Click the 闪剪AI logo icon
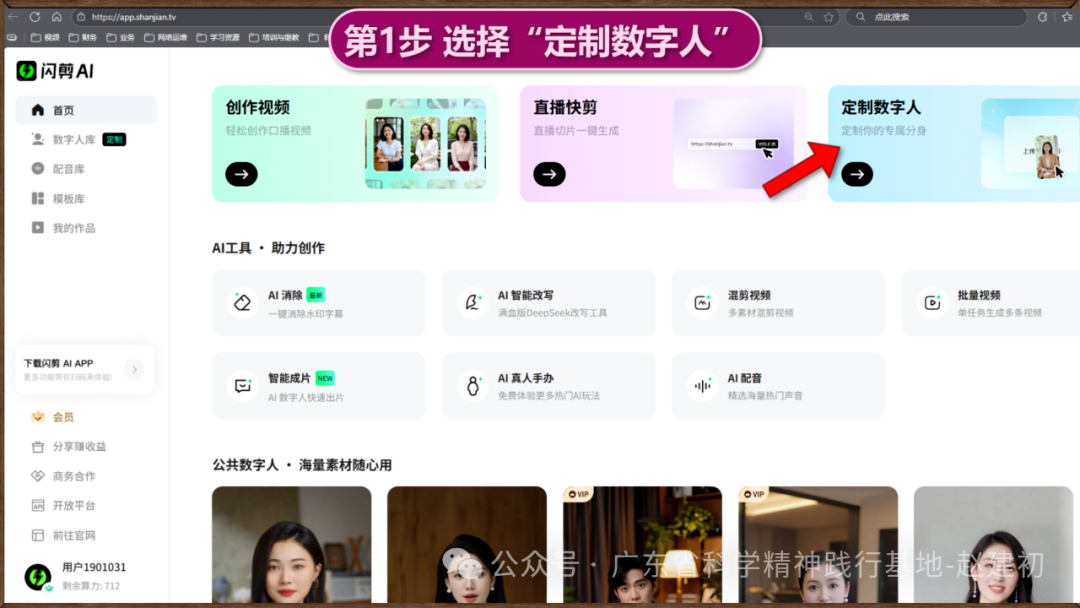 pos(26,71)
